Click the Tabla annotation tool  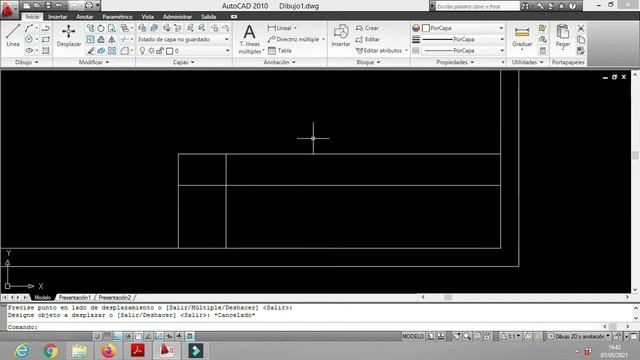click(x=280, y=51)
